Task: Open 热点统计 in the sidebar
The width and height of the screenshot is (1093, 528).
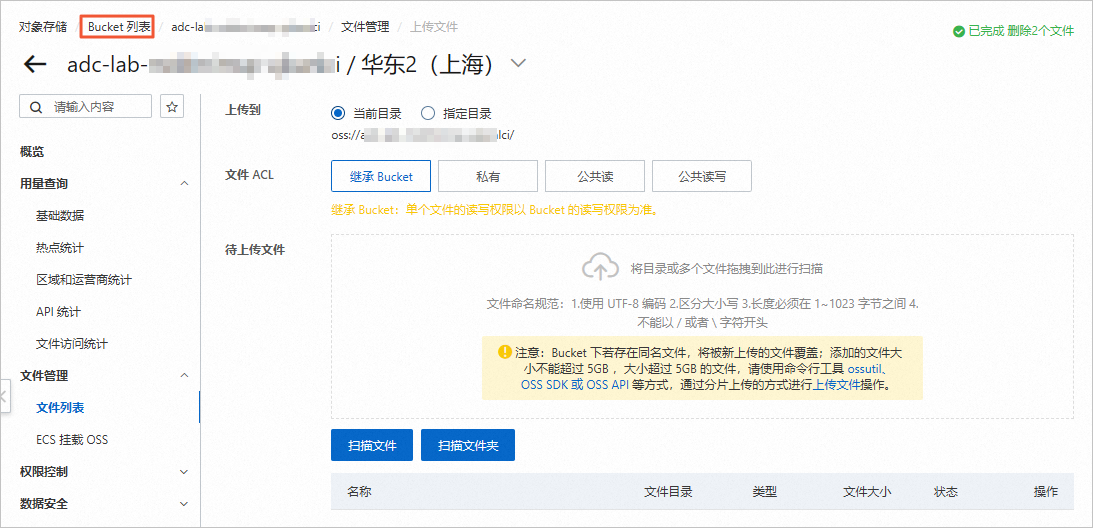Action: [x=60, y=248]
